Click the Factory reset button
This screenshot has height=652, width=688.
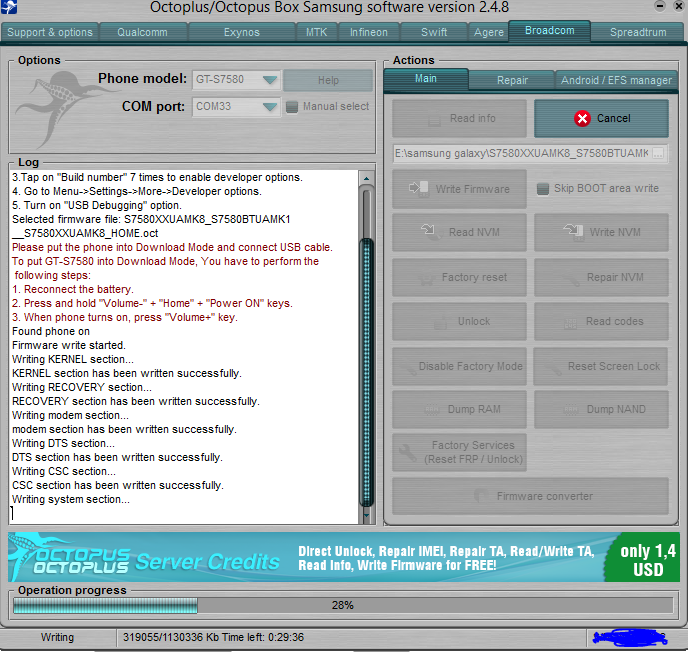459,277
